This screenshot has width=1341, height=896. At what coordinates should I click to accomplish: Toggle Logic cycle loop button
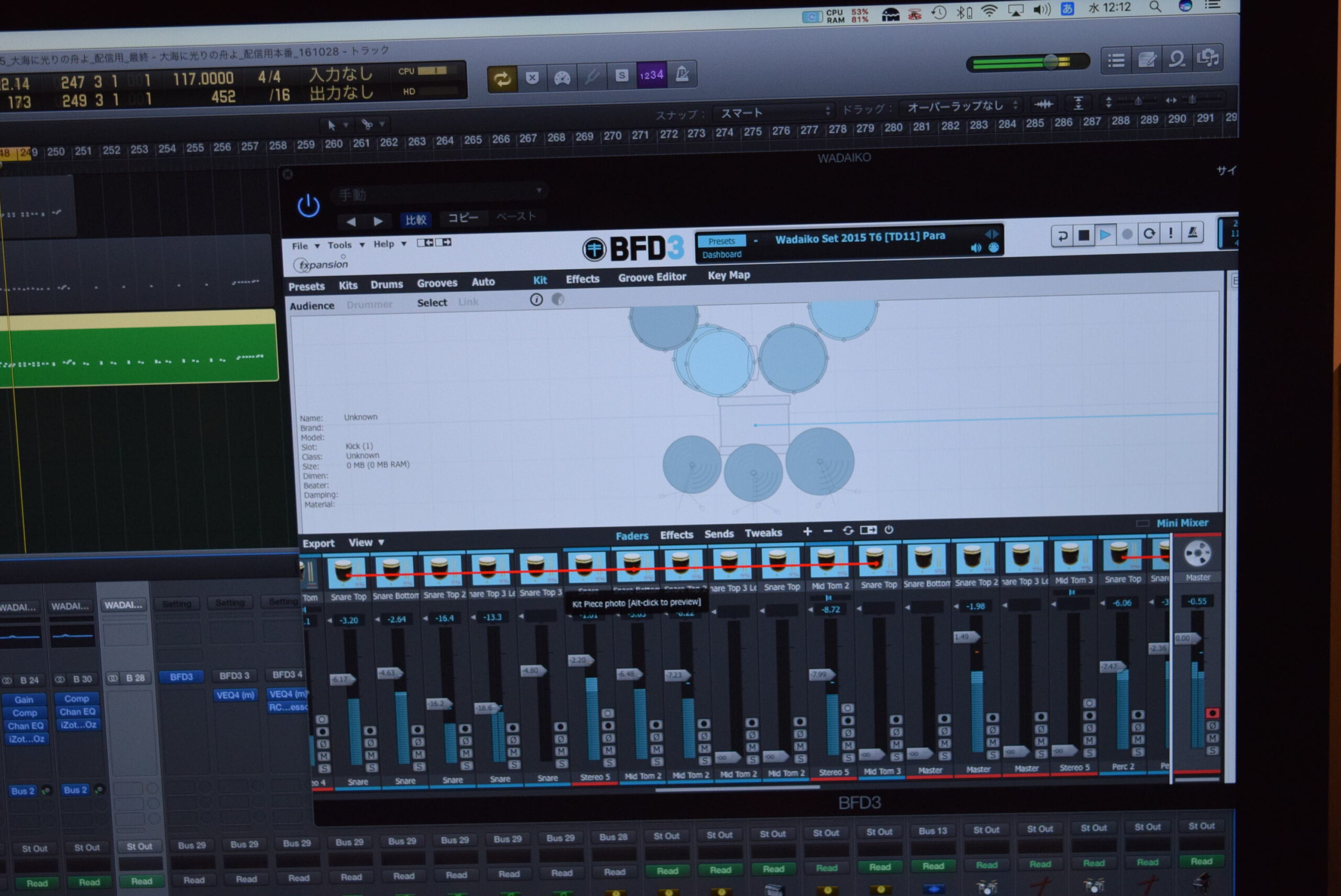[x=502, y=79]
